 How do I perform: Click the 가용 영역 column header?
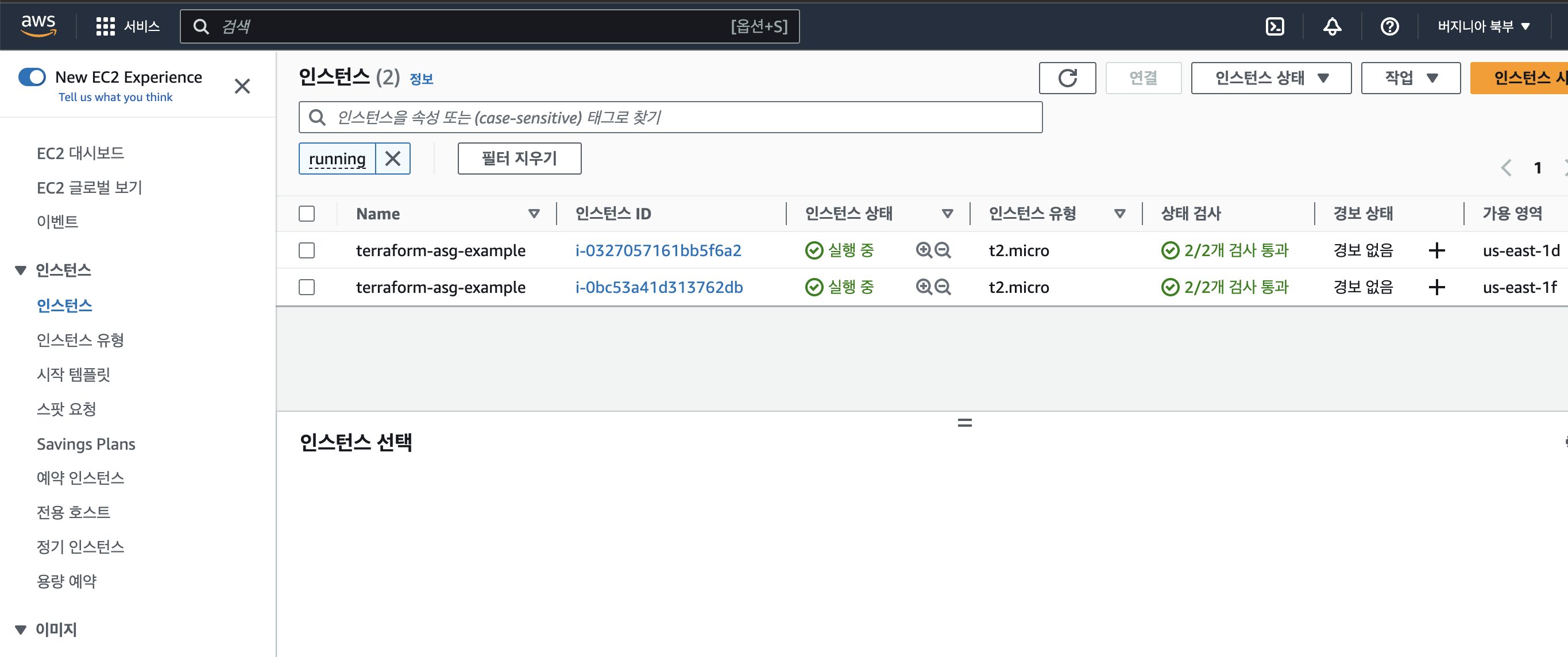pyautogui.click(x=1512, y=214)
